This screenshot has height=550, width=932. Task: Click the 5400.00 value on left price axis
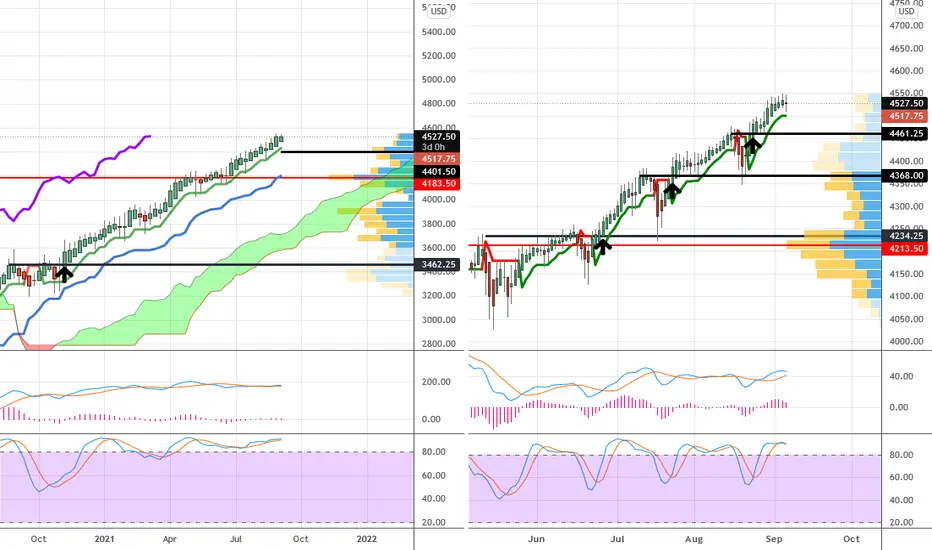pyautogui.click(x=439, y=32)
